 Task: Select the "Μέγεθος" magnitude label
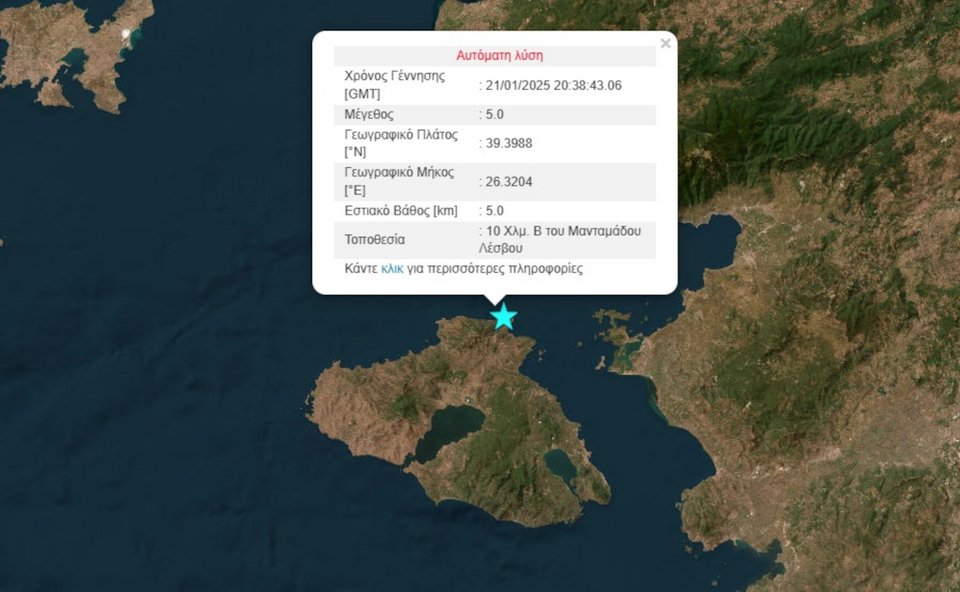(x=371, y=114)
